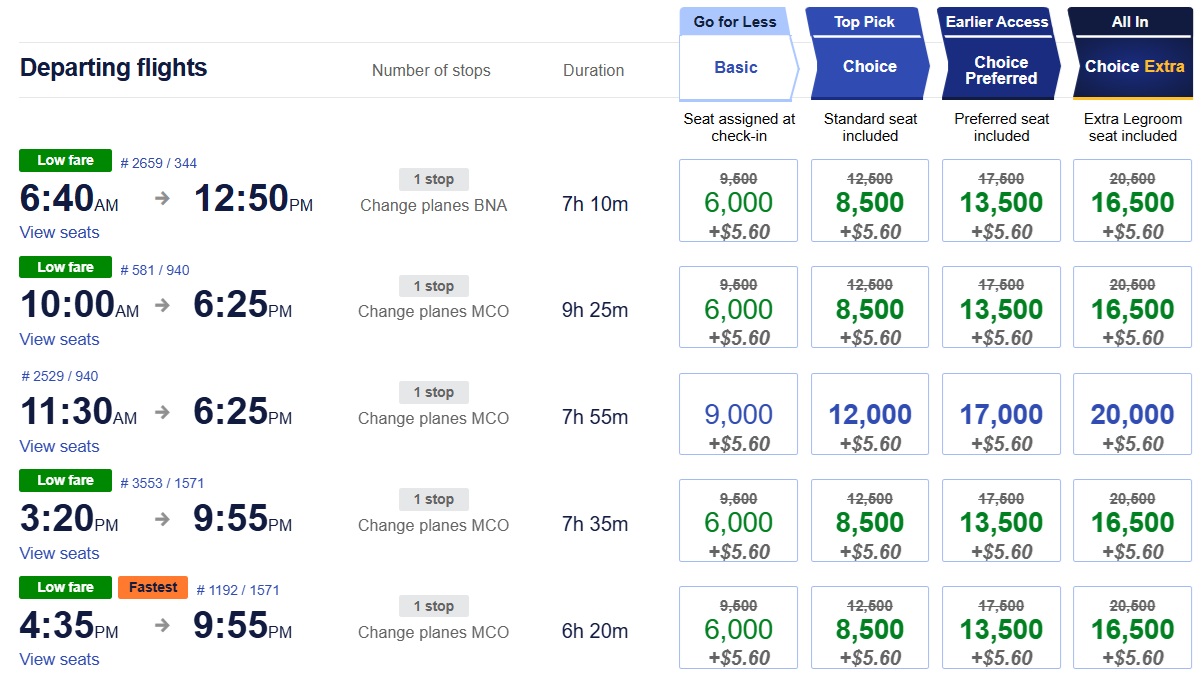
Task: Select the All In Choice Extra header
Action: pos(1130,48)
